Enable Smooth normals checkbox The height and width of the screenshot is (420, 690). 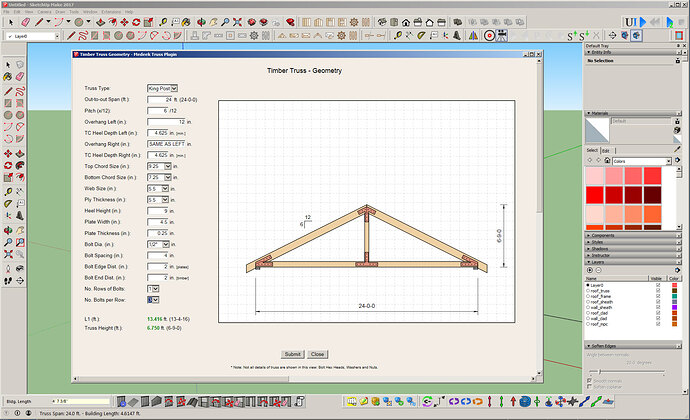[589, 381]
